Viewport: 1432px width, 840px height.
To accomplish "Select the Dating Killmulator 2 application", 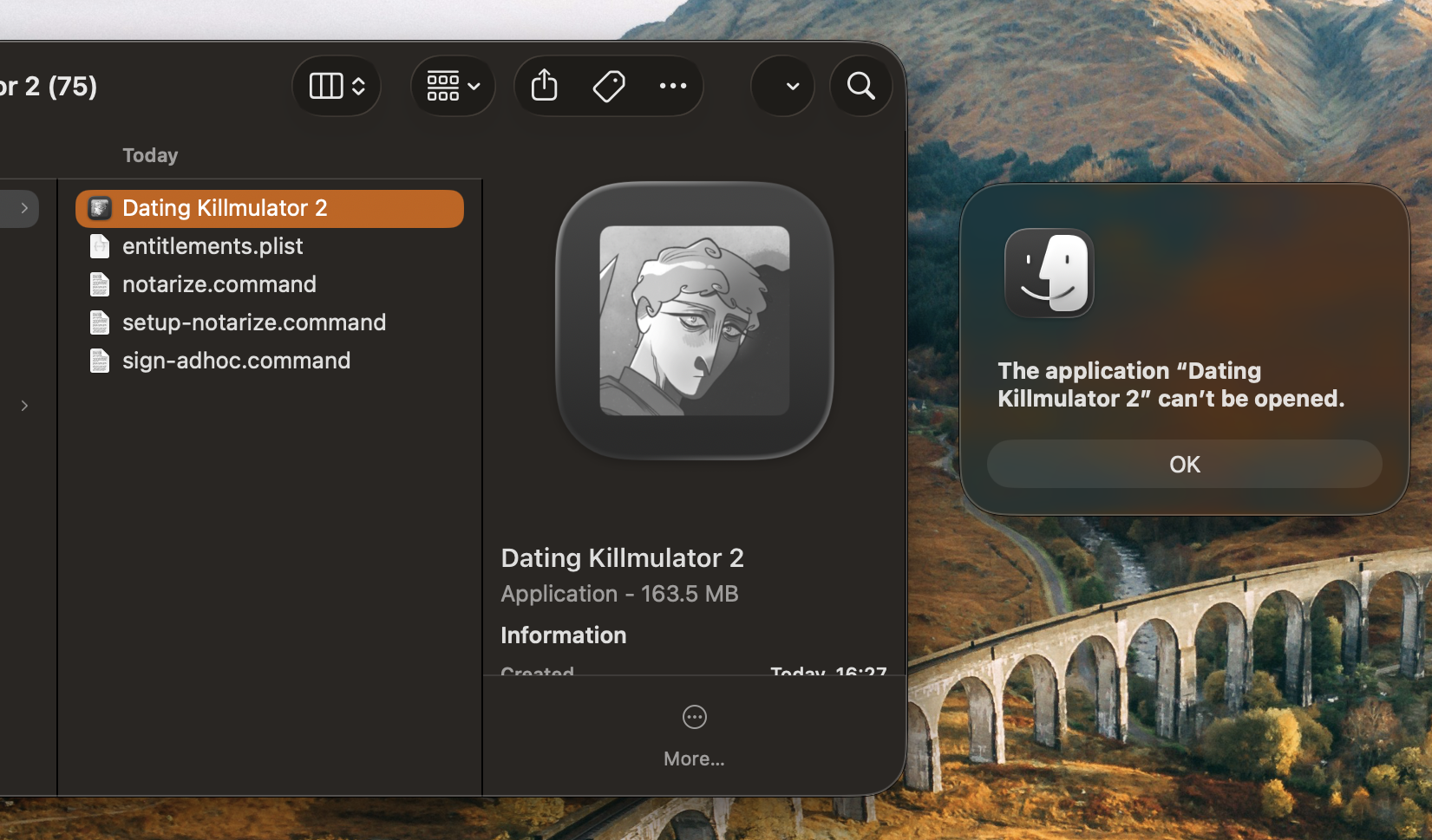I will point(270,208).
